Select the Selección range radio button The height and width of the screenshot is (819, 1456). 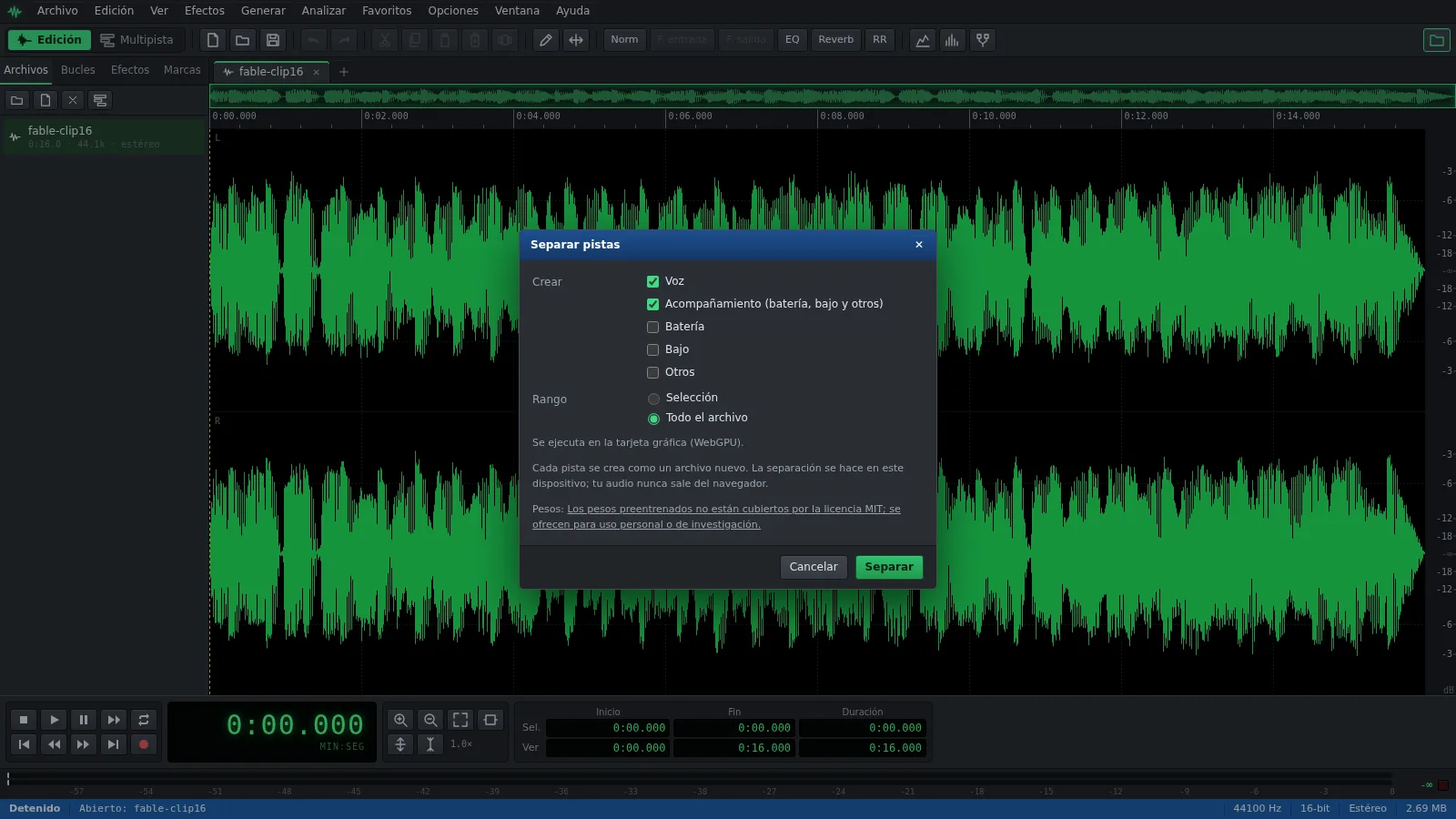(653, 399)
